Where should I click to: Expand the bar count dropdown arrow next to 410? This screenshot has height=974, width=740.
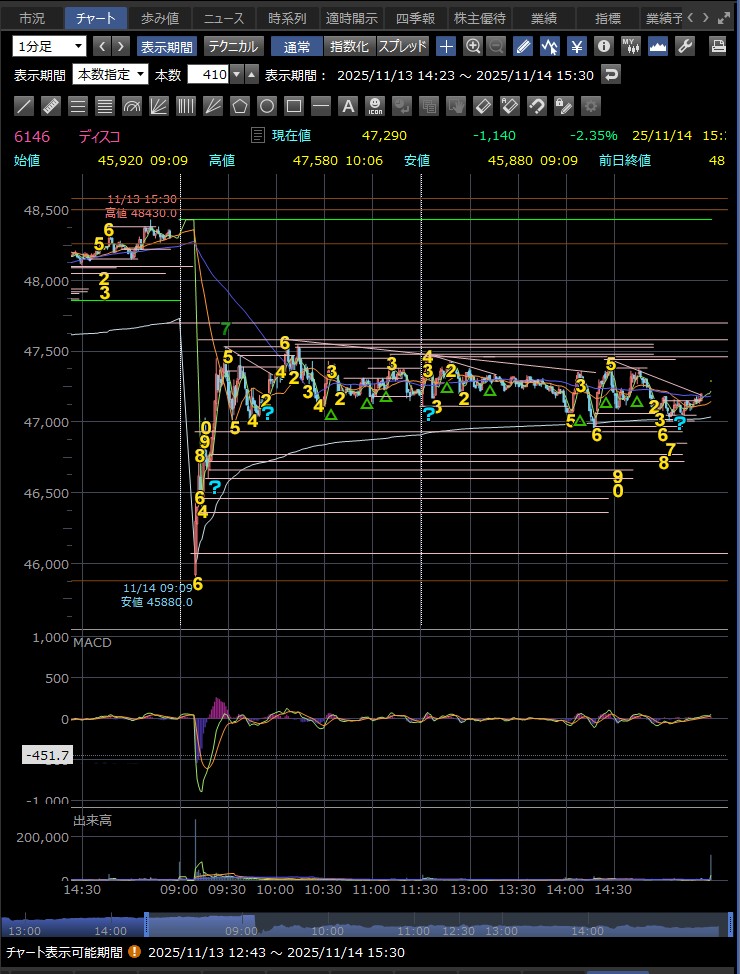[x=236, y=75]
